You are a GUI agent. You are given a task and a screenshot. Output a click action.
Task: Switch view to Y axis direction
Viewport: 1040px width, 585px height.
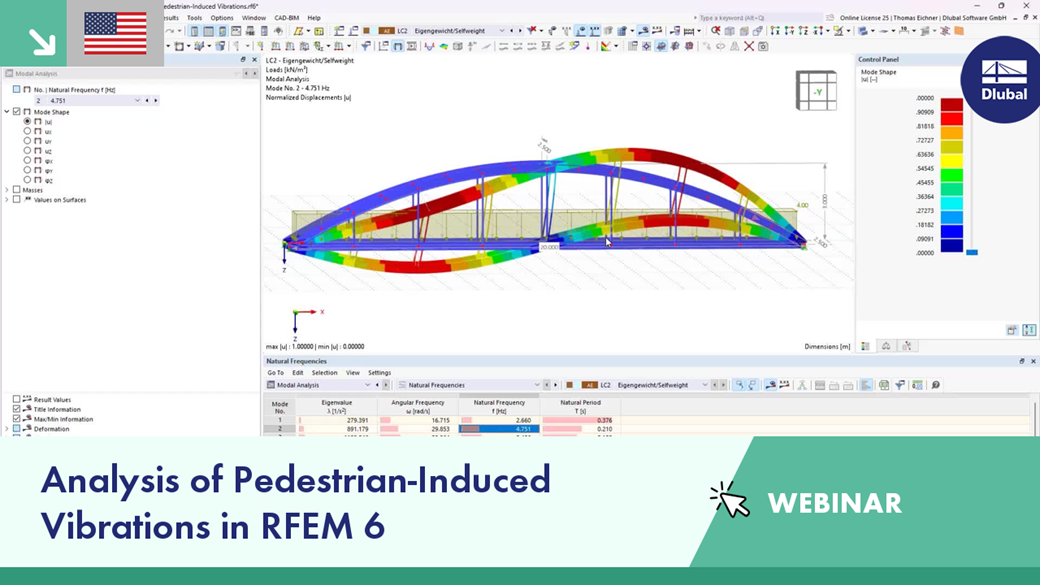[789, 31]
